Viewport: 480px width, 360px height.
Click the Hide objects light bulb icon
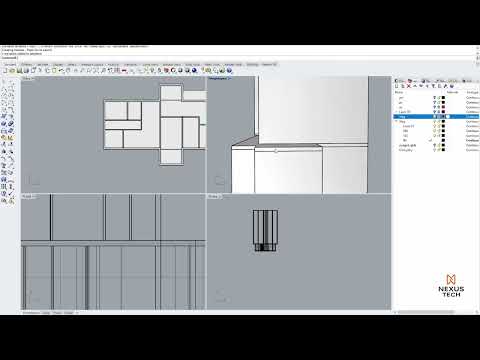(152, 70)
